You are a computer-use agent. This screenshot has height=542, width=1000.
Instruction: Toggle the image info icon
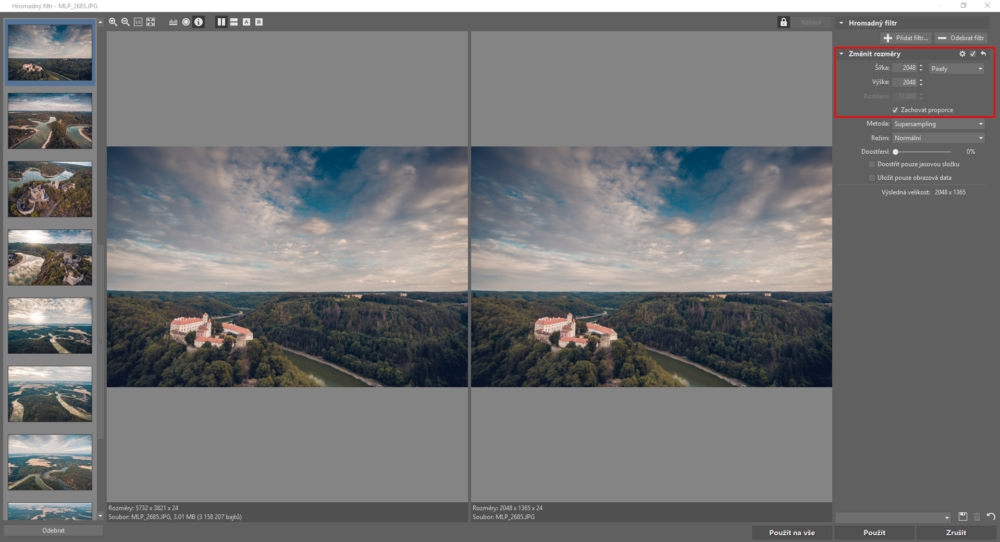tap(198, 22)
